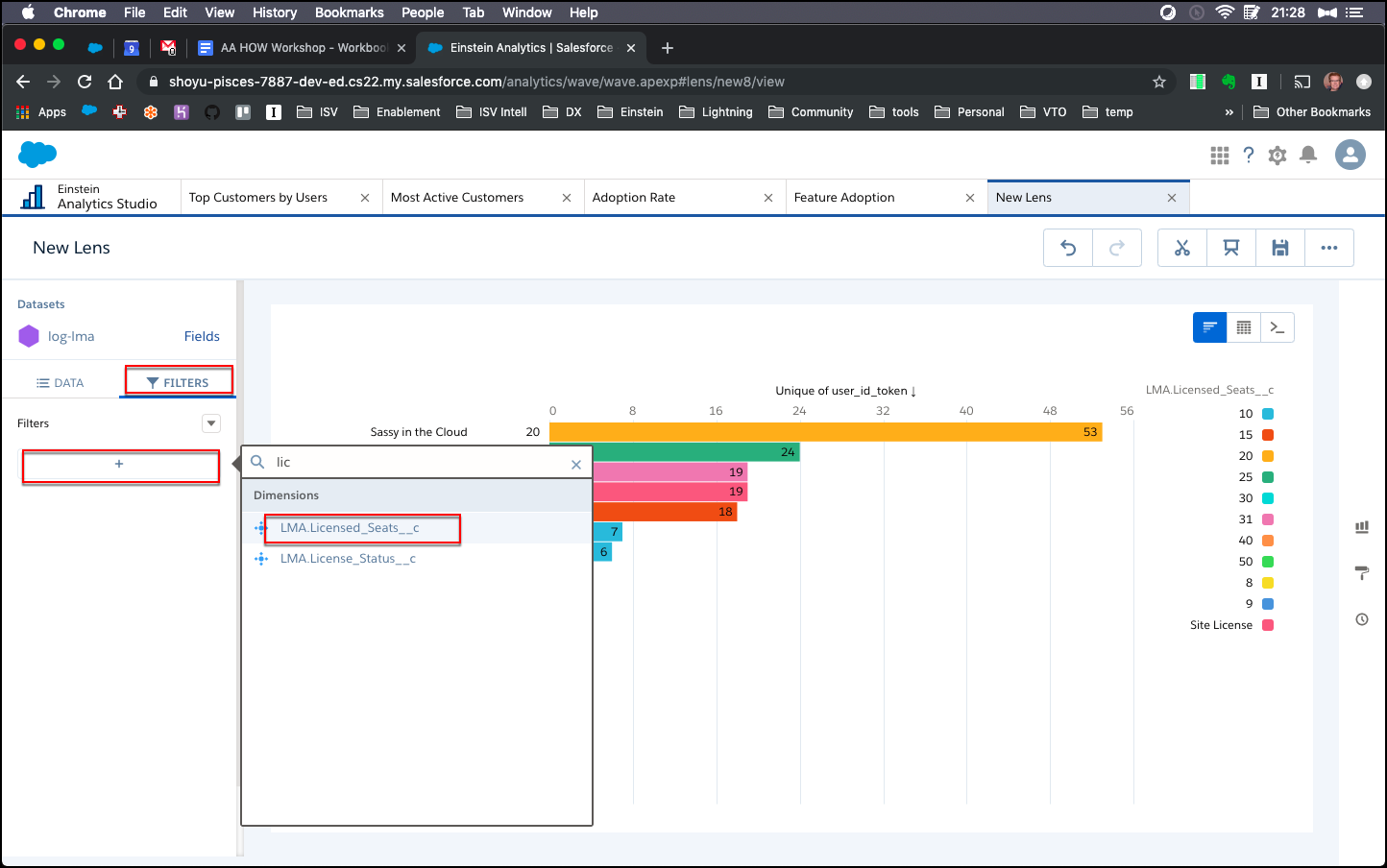This screenshot has height=868, width=1387.
Task: Select LMA.License_Status__c dimension
Action: 348,559
